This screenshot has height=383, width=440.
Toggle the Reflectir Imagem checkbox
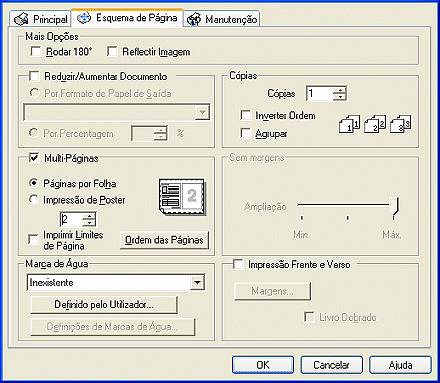click(x=112, y=51)
